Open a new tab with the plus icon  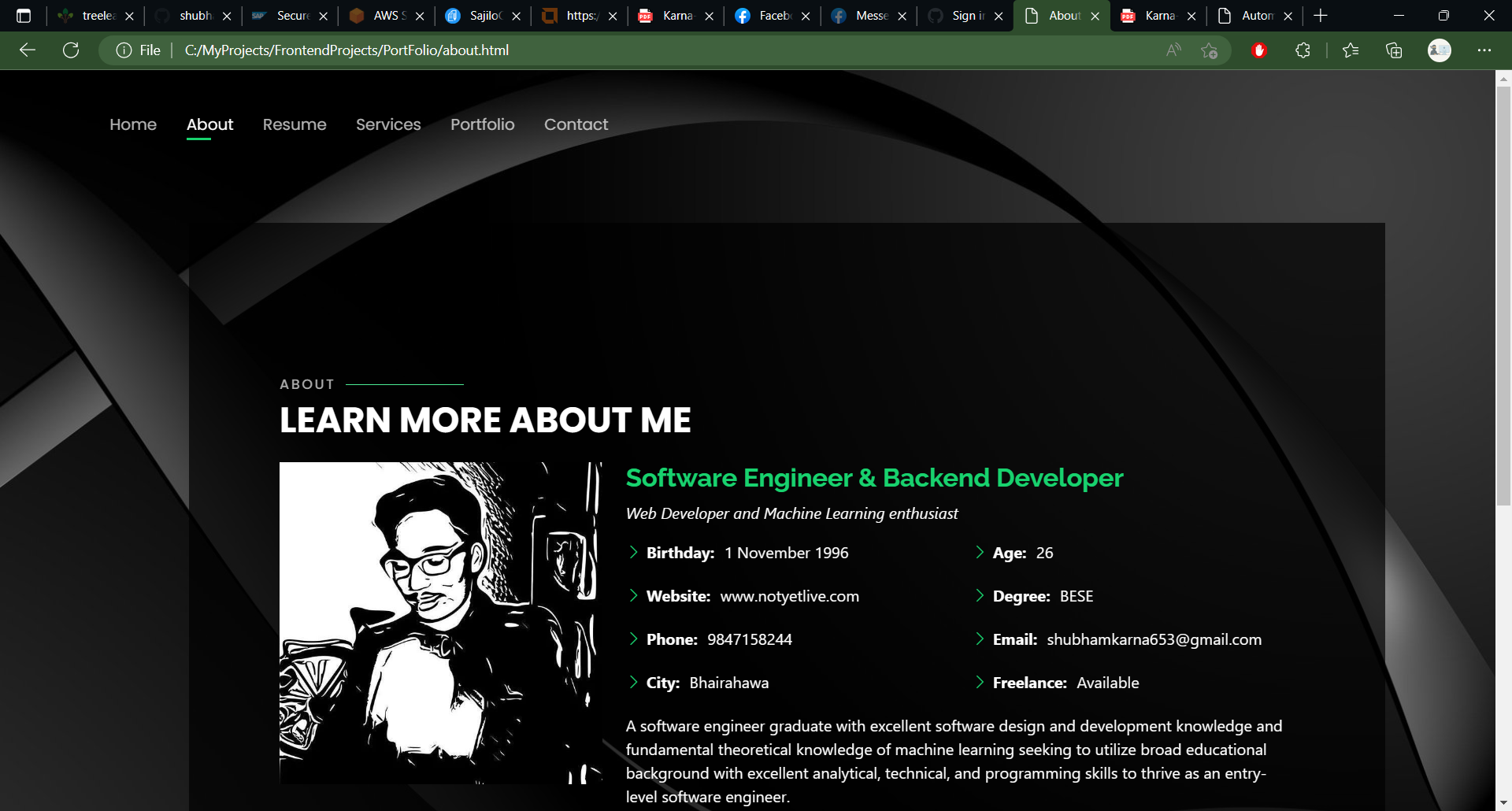pos(1321,16)
